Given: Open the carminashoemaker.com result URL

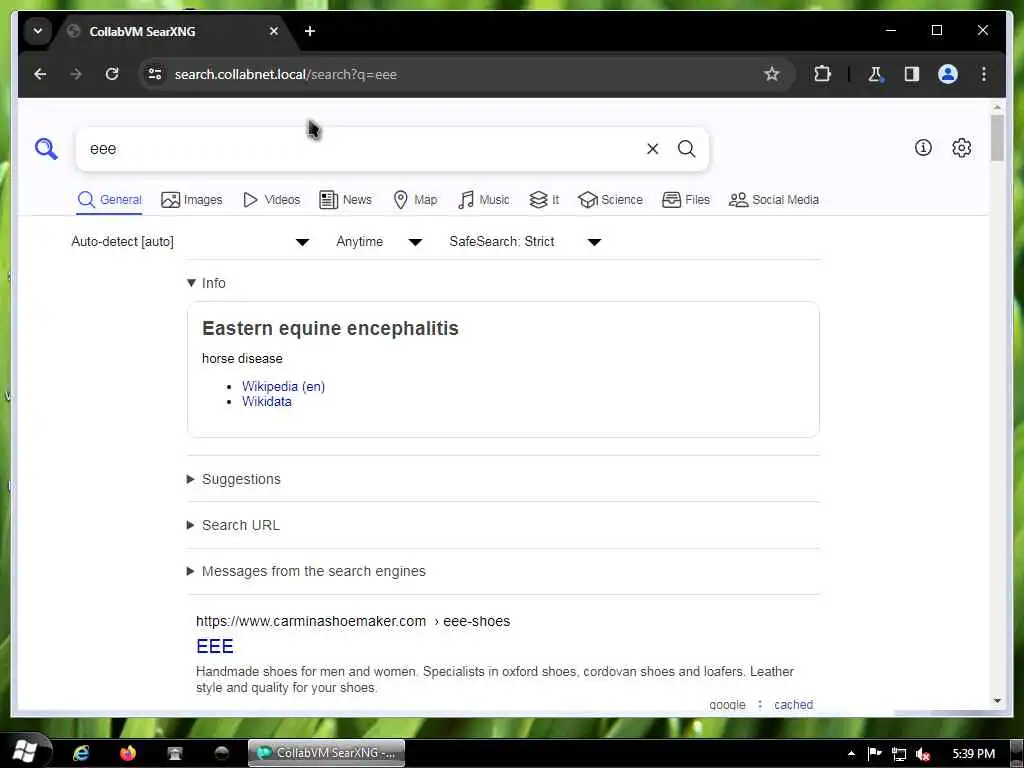Looking at the screenshot, I should (353, 621).
